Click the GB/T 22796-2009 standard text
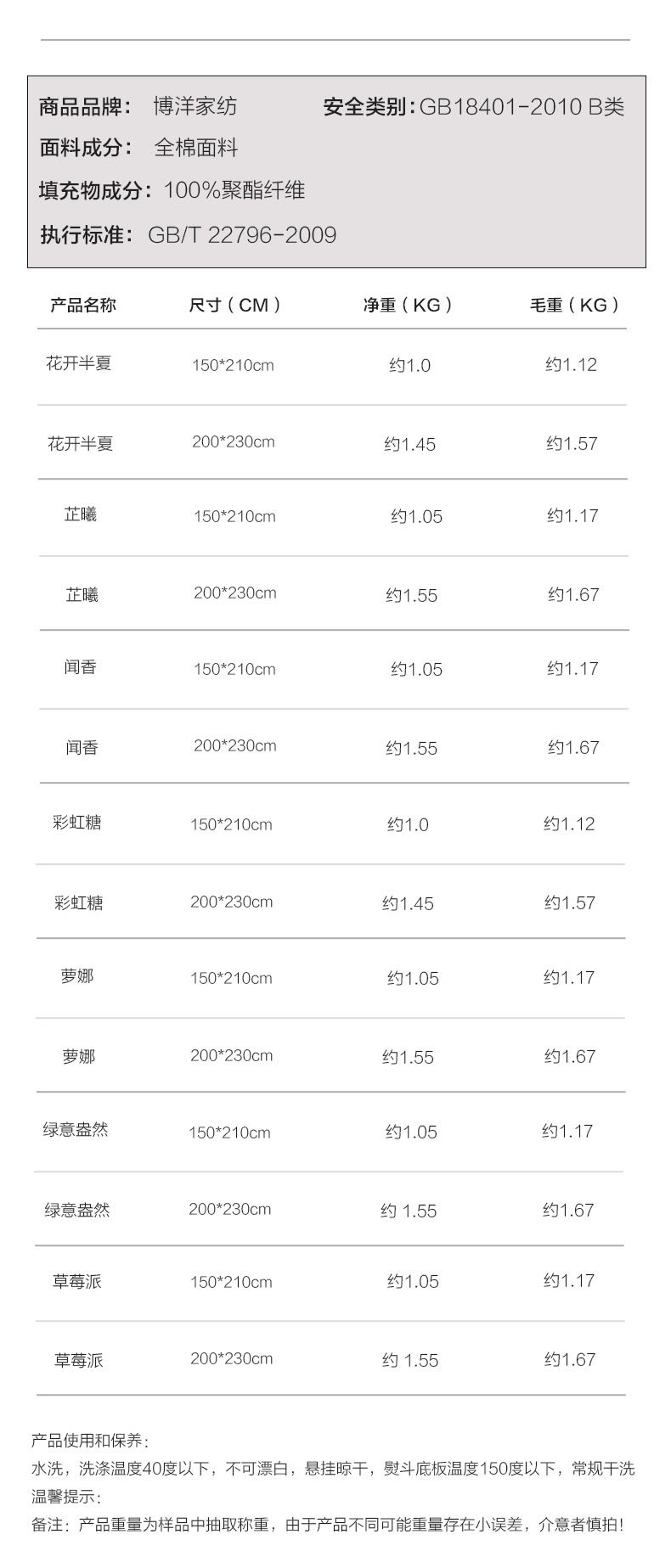 pos(242,235)
